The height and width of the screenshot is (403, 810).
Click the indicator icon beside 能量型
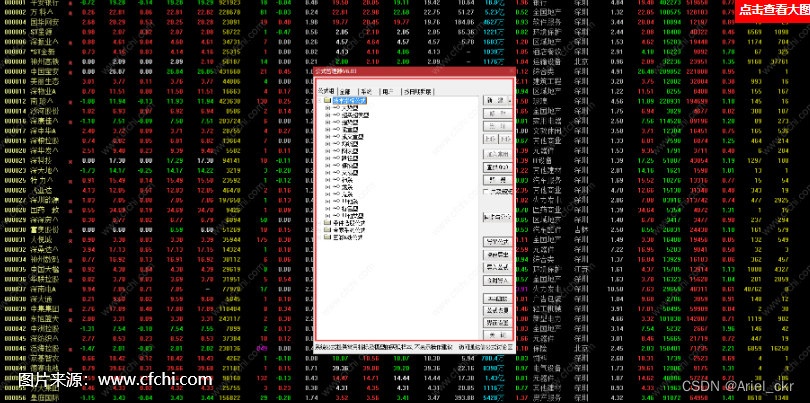point(336,130)
